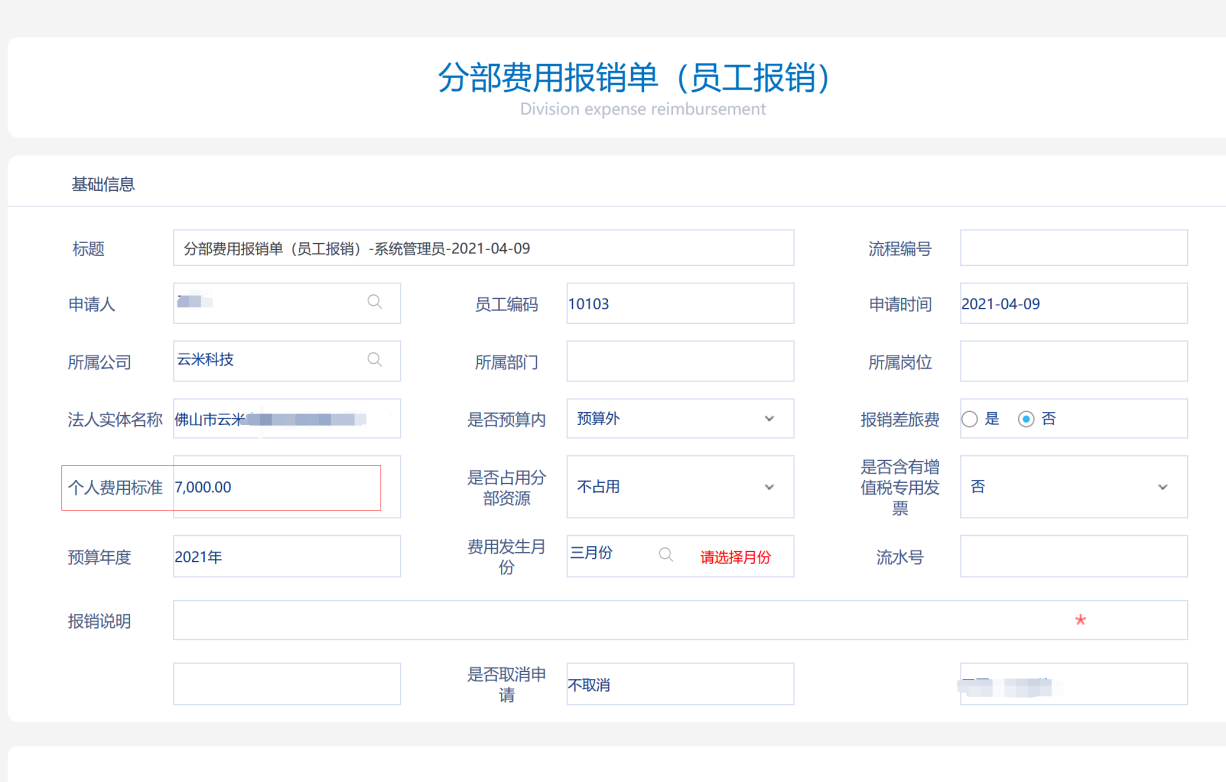Click the red 请选择月份 prompt text
This screenshot has width=1226, height=782.
(x=735, y=557)
